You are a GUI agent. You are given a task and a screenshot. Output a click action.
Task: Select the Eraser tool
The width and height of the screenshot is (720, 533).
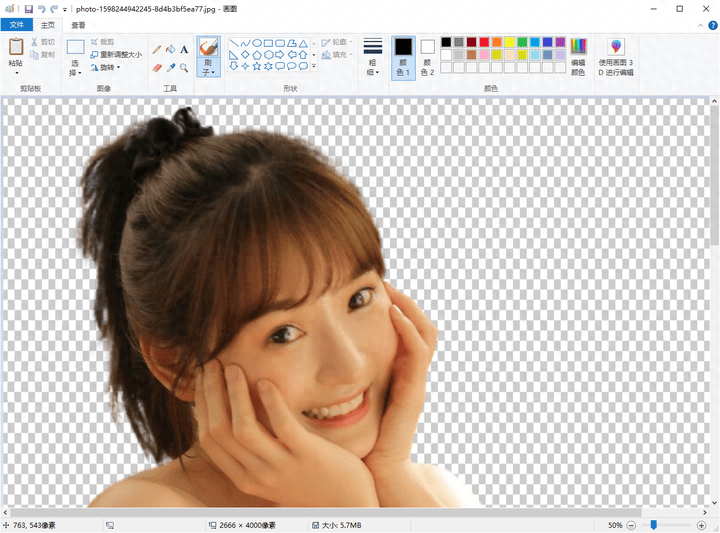coord(156,68)
